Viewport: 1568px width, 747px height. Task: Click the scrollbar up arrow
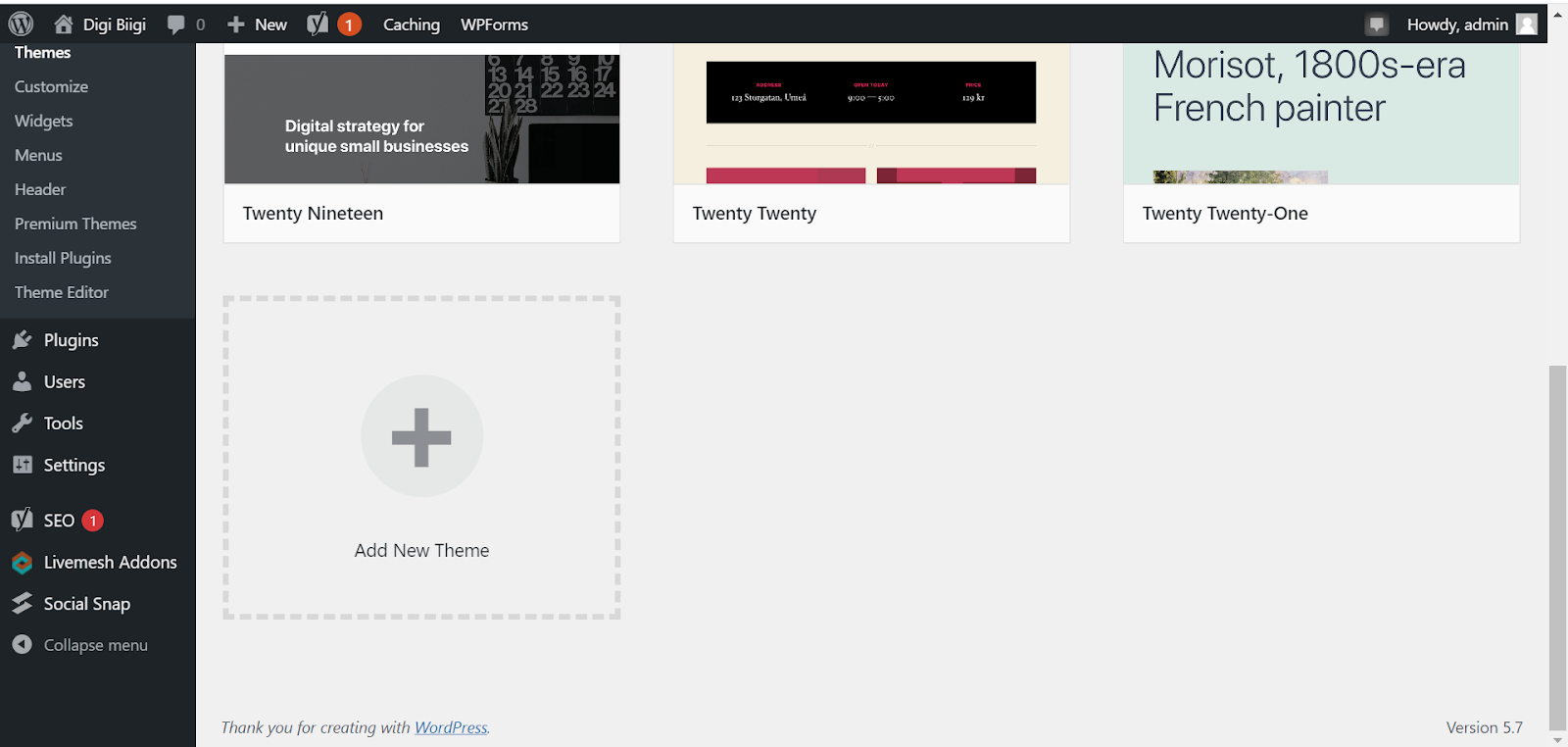pyautogui.click(x=1557, y=15)
